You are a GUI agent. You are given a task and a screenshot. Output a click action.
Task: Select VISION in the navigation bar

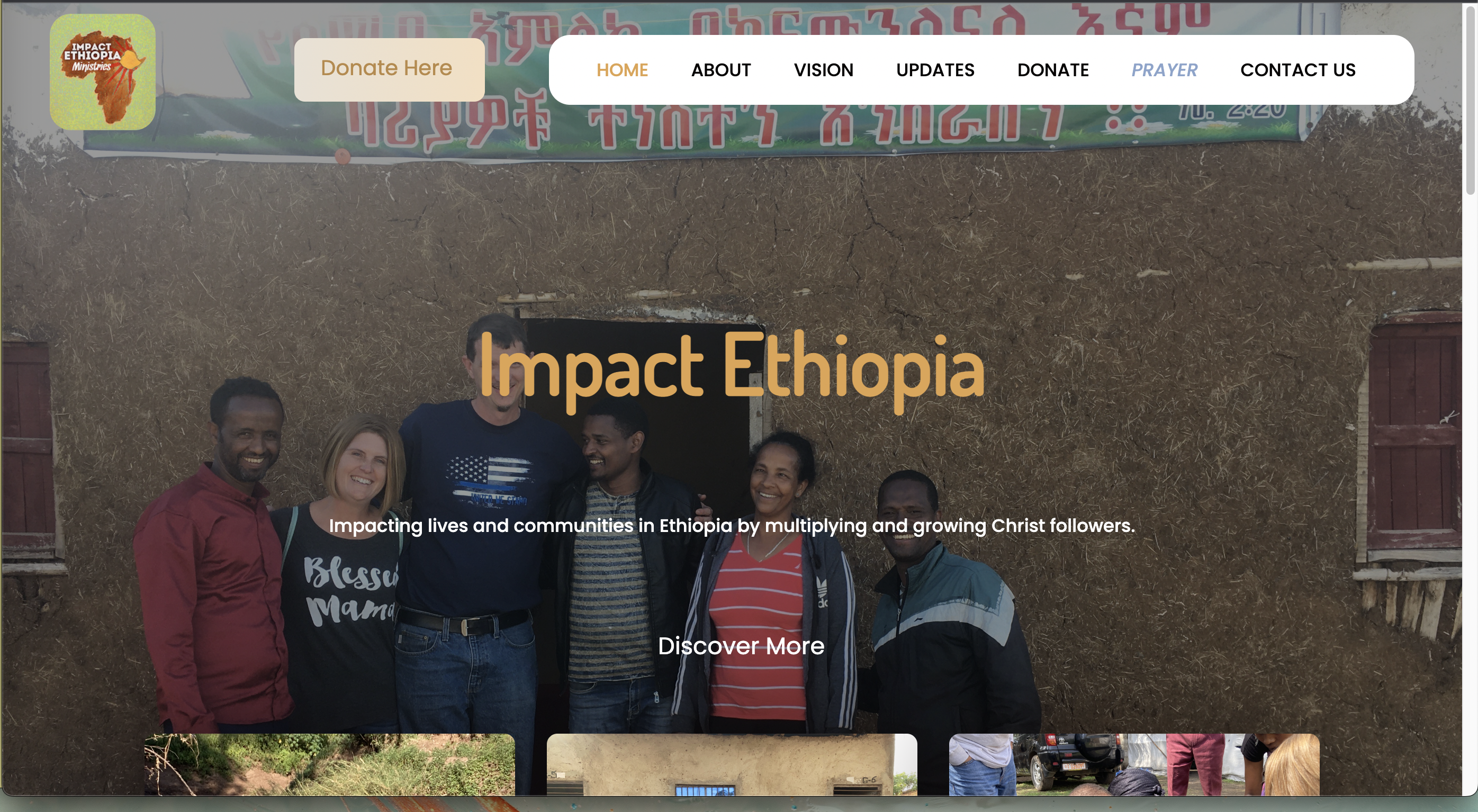coord(823,70)
